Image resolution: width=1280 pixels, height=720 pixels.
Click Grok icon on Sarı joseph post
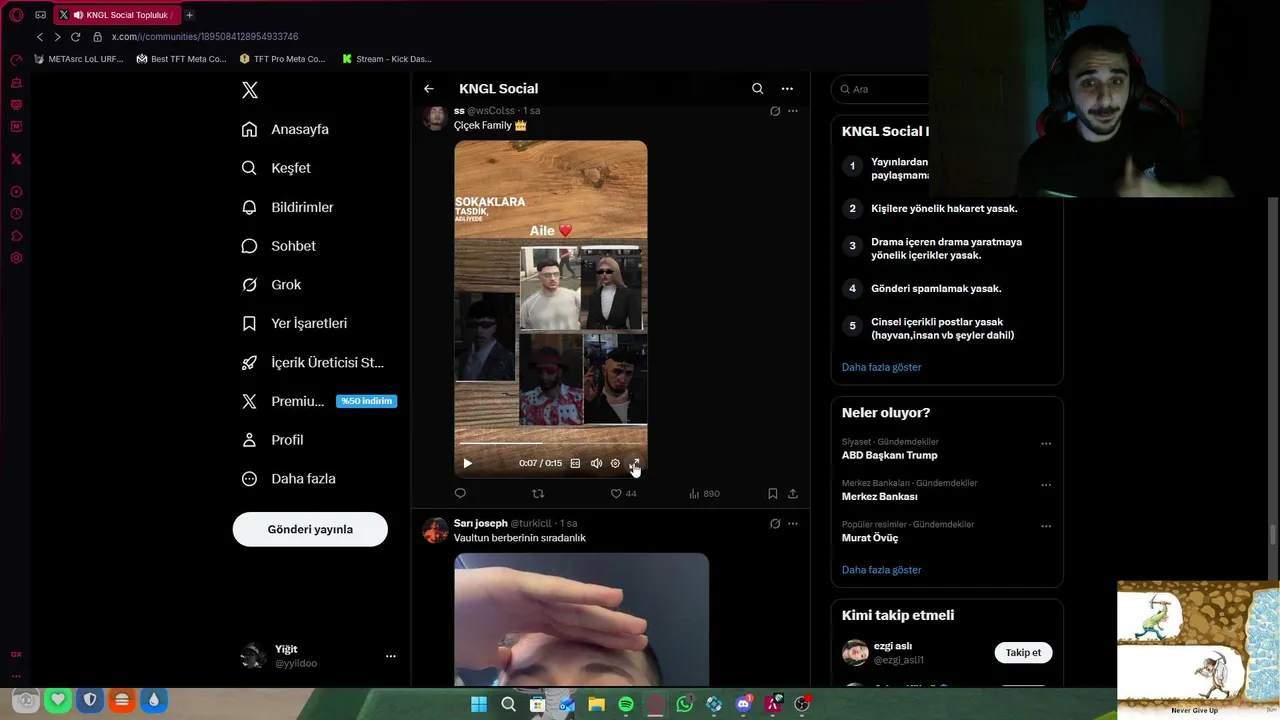point(775,523)
